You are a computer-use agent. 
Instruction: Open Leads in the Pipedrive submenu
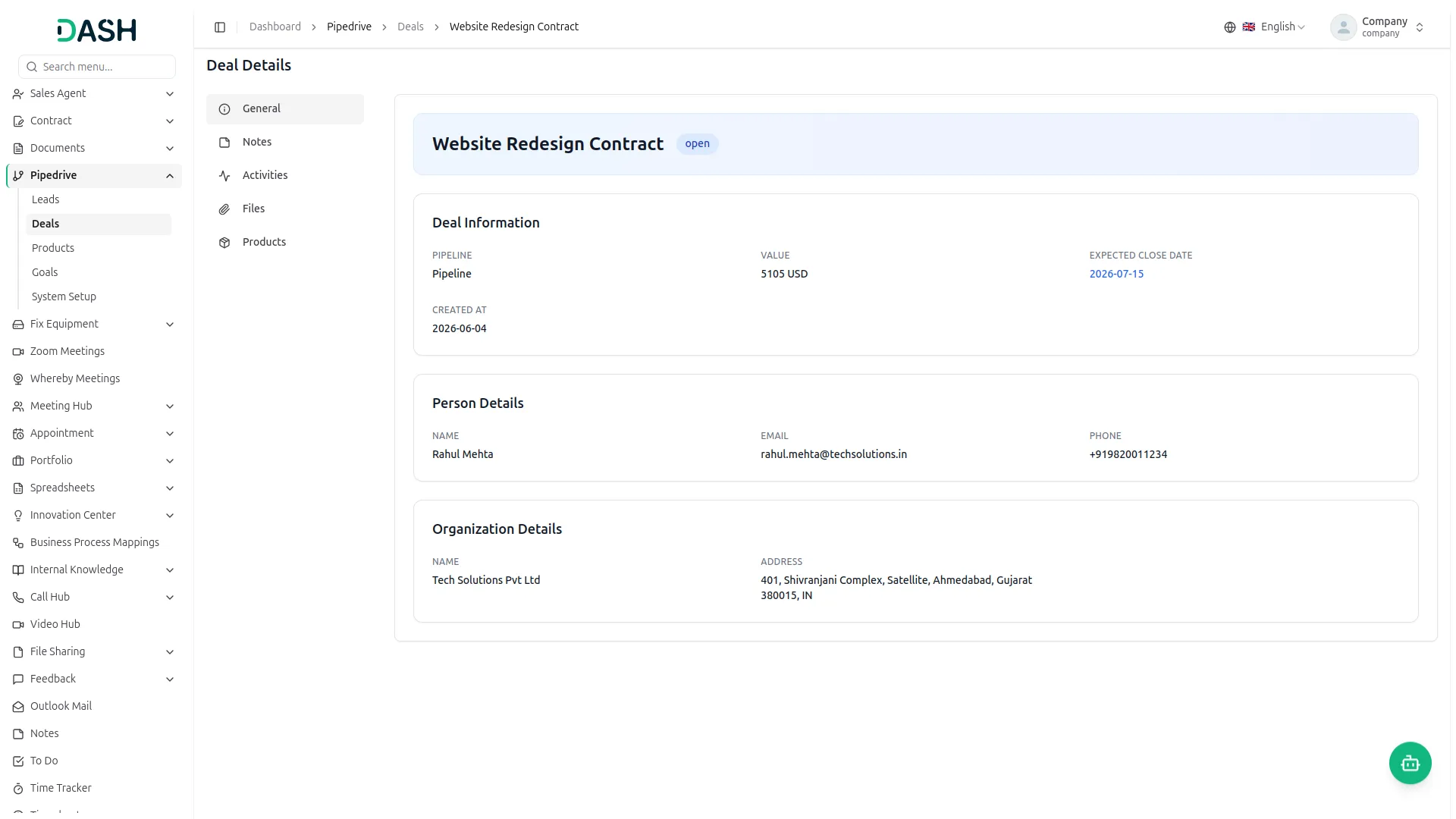click(x=99, y=199)
